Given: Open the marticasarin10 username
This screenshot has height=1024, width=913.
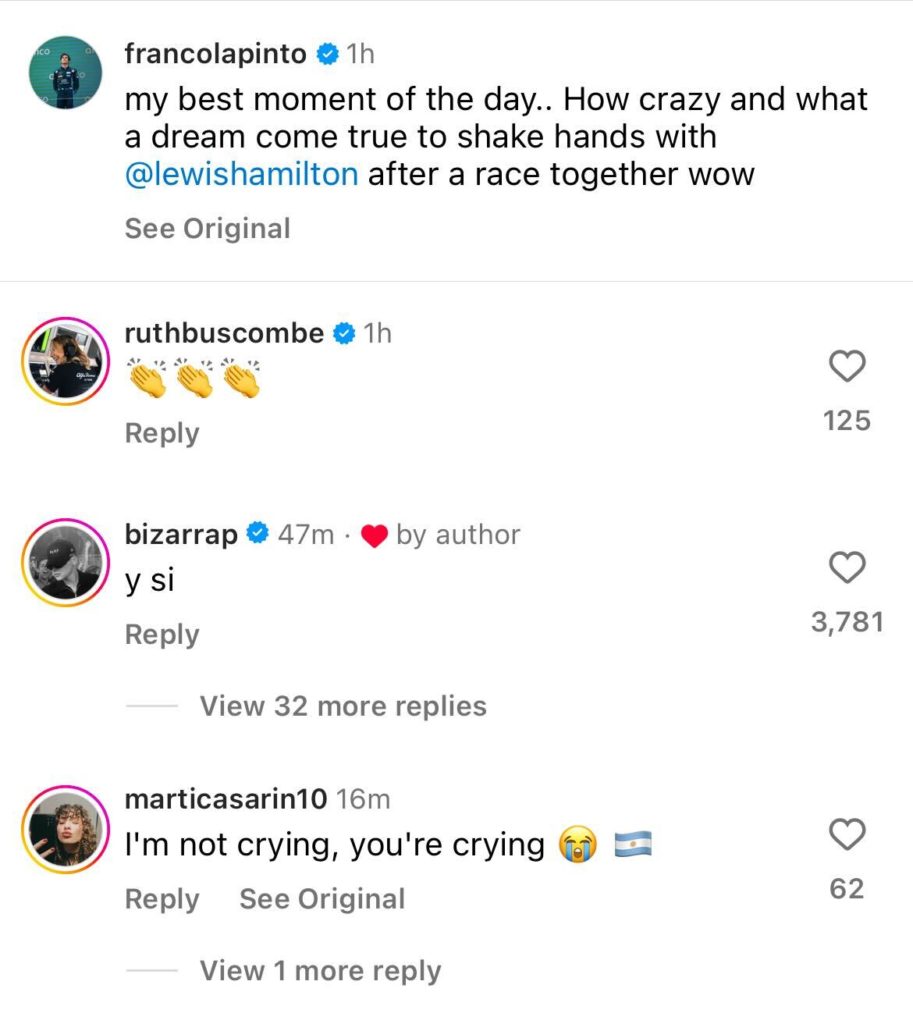Looking at the screenshot, I should (225, 799).
